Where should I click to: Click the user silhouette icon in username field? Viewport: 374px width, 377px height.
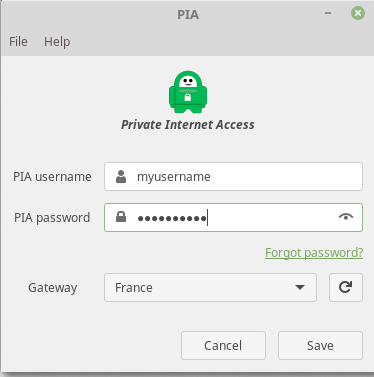click(121, 177)
